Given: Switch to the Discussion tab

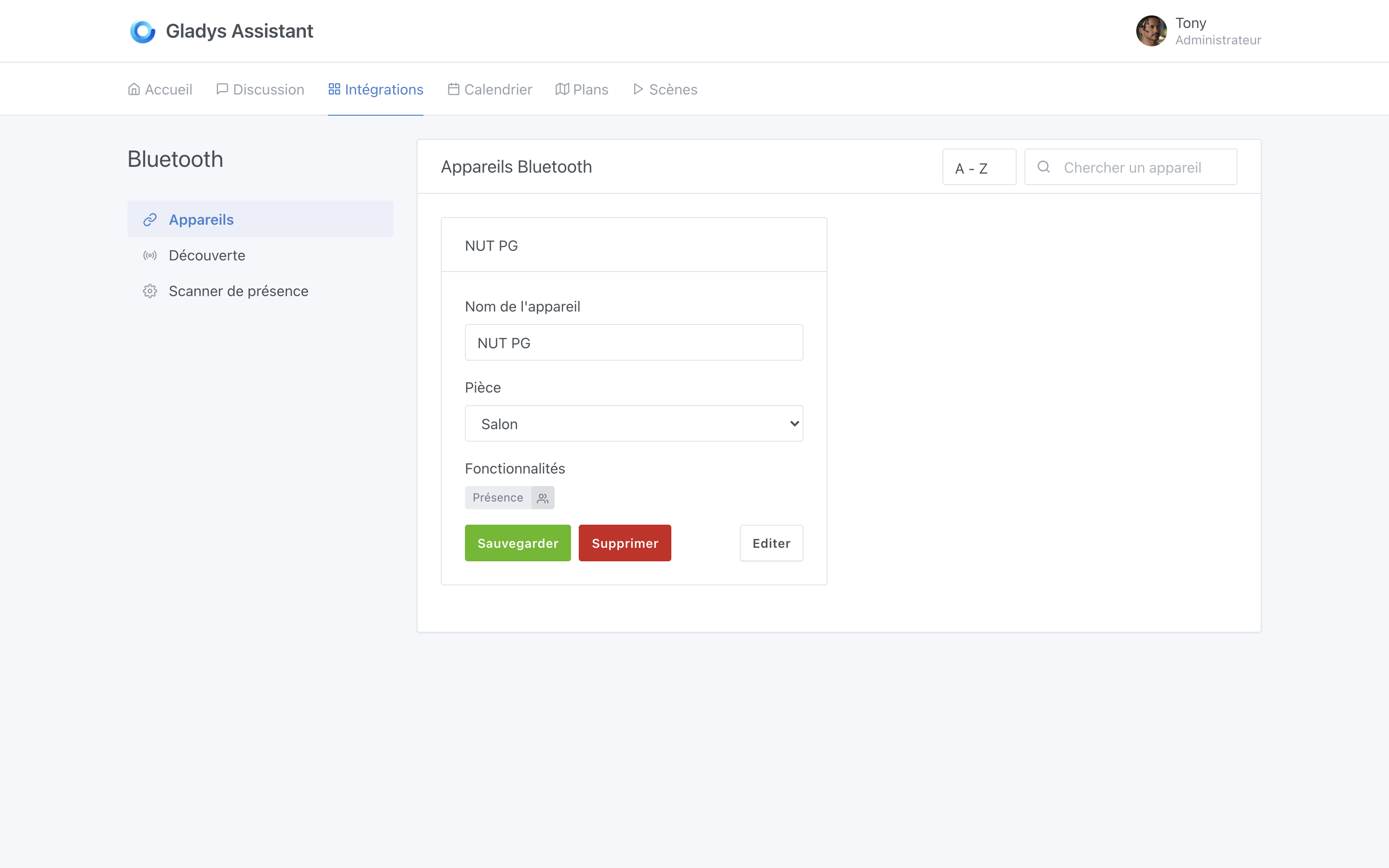Looking at the screenshot, I should (268, 89).
